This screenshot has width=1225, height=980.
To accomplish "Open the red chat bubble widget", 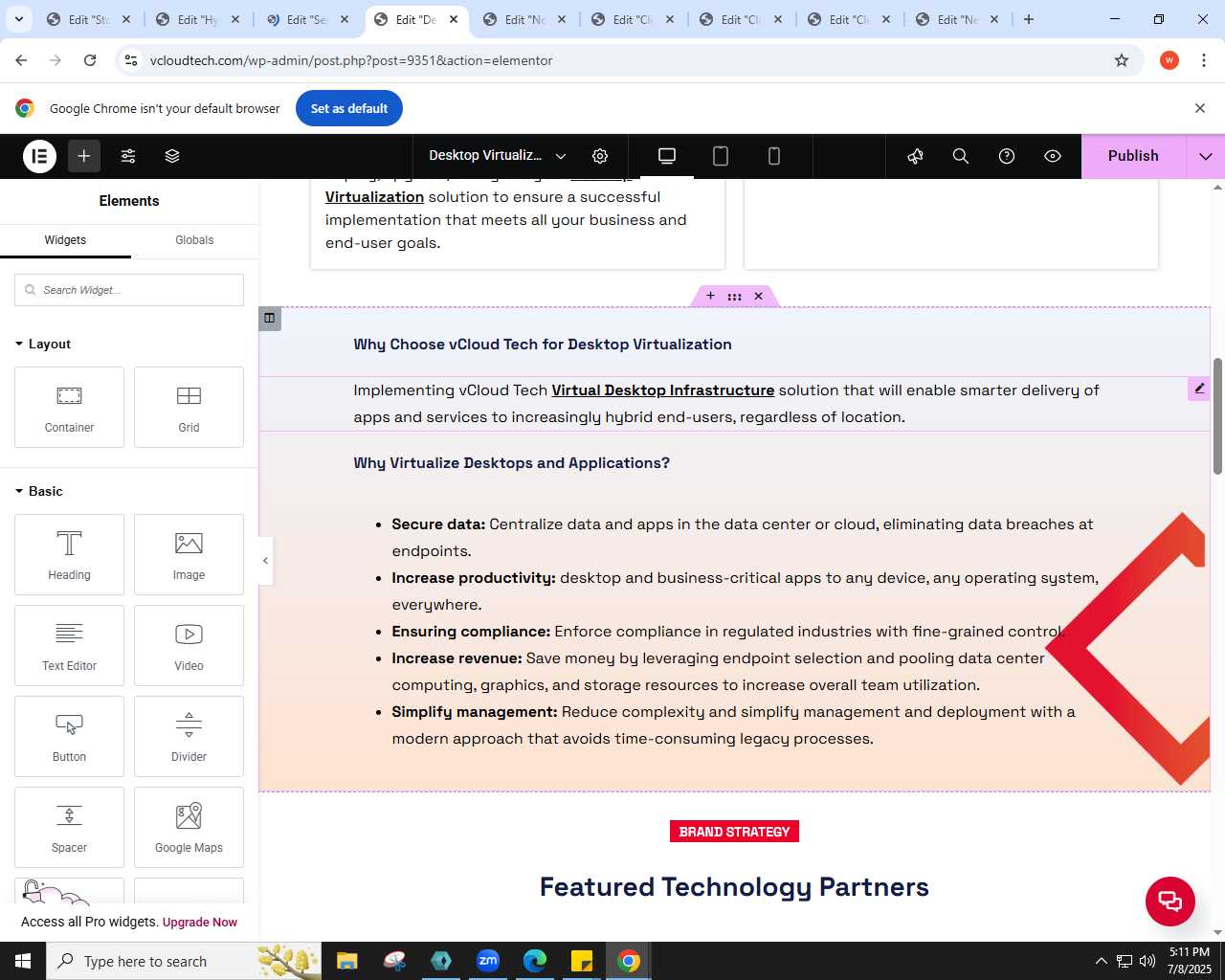I will coord(1170,902).
